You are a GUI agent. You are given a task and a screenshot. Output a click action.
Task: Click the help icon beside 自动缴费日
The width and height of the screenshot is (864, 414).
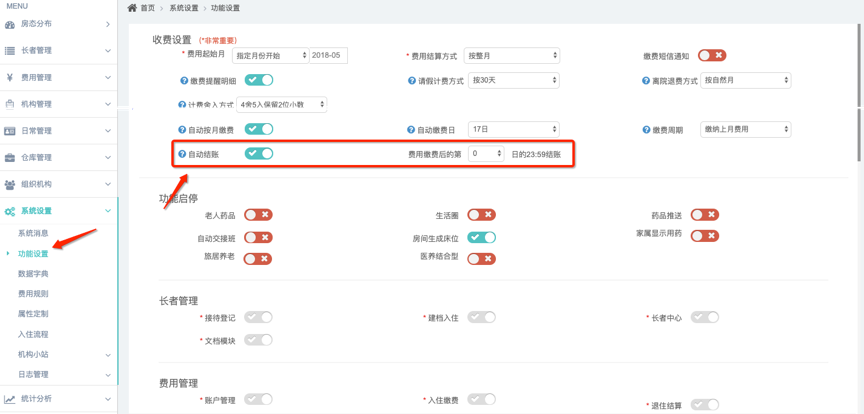tap(410, 129)
